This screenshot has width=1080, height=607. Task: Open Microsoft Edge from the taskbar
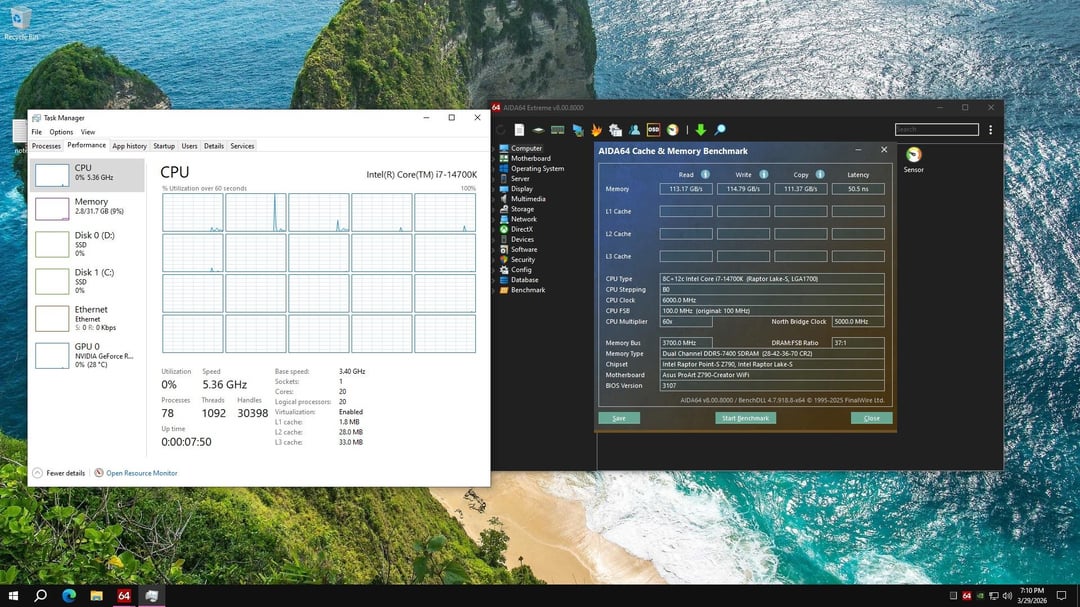[x=69, y=596]
